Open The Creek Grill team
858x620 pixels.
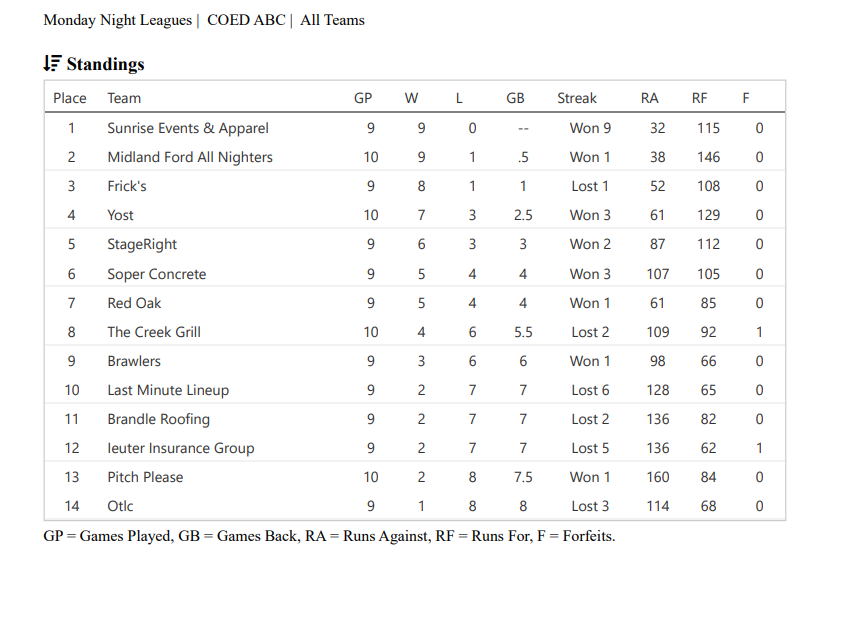[154, 332]
